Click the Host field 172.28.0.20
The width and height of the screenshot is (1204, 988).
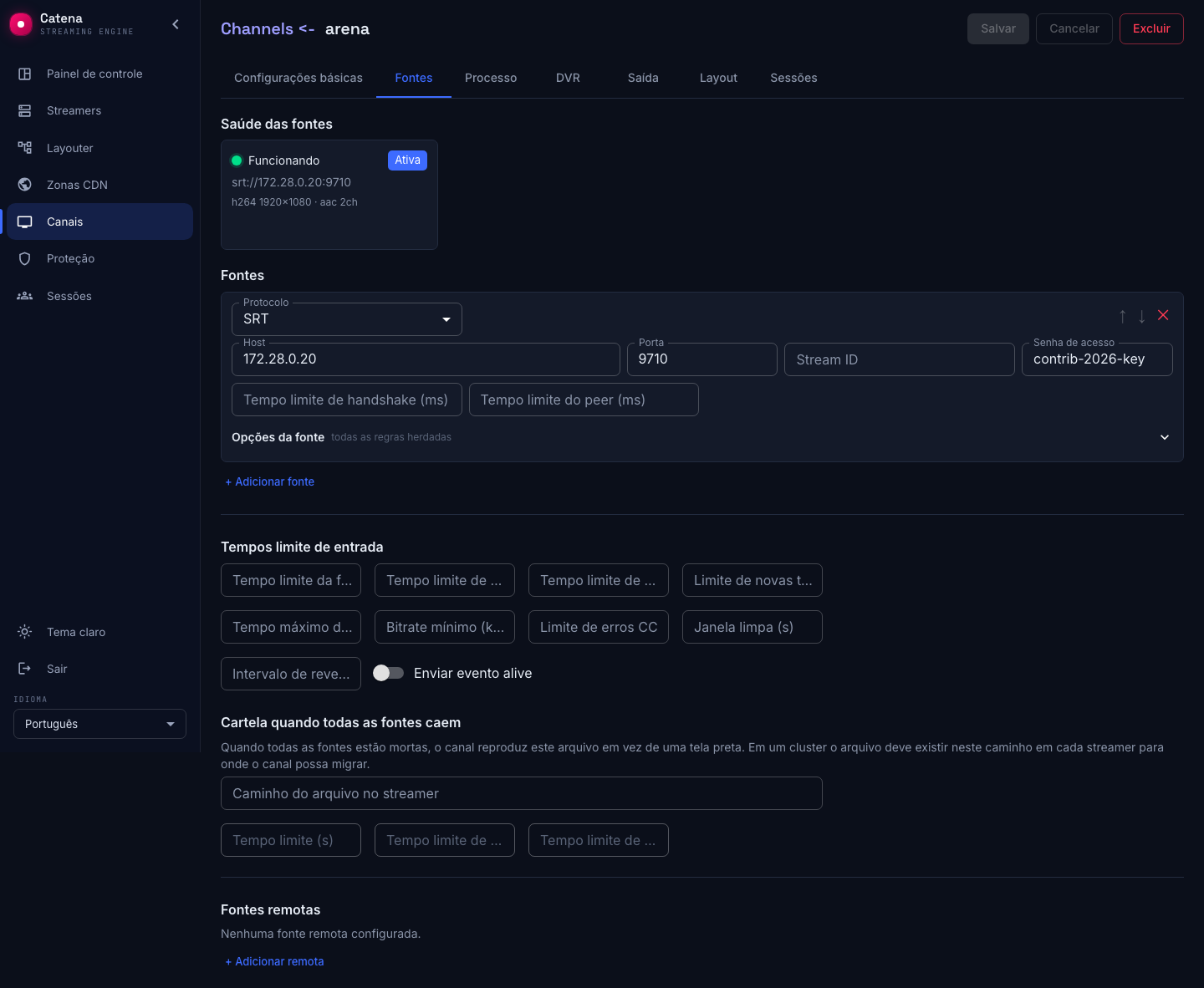click(426, 359)
